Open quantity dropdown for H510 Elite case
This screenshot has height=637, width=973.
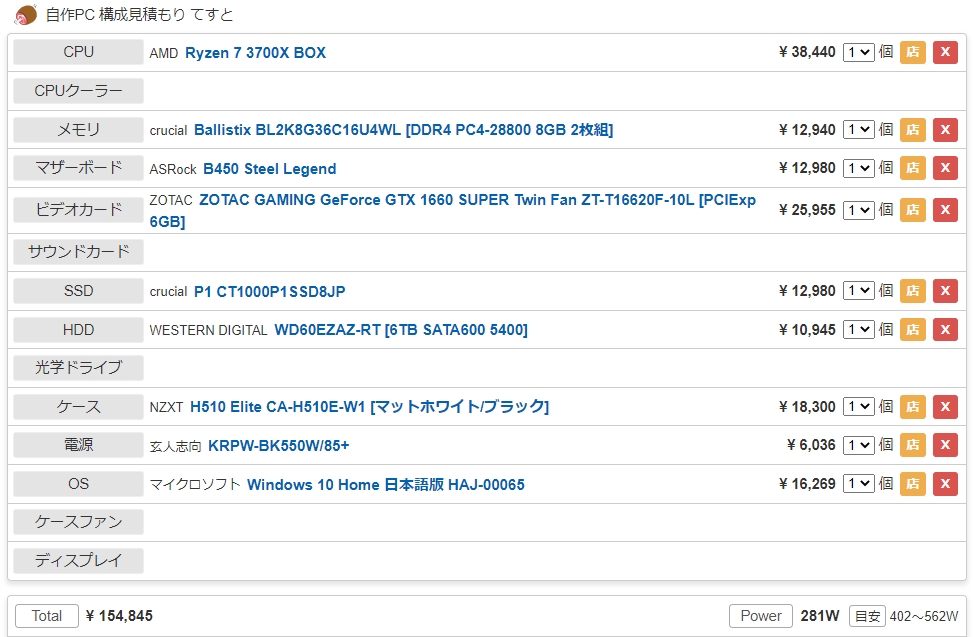click(858, 406)
